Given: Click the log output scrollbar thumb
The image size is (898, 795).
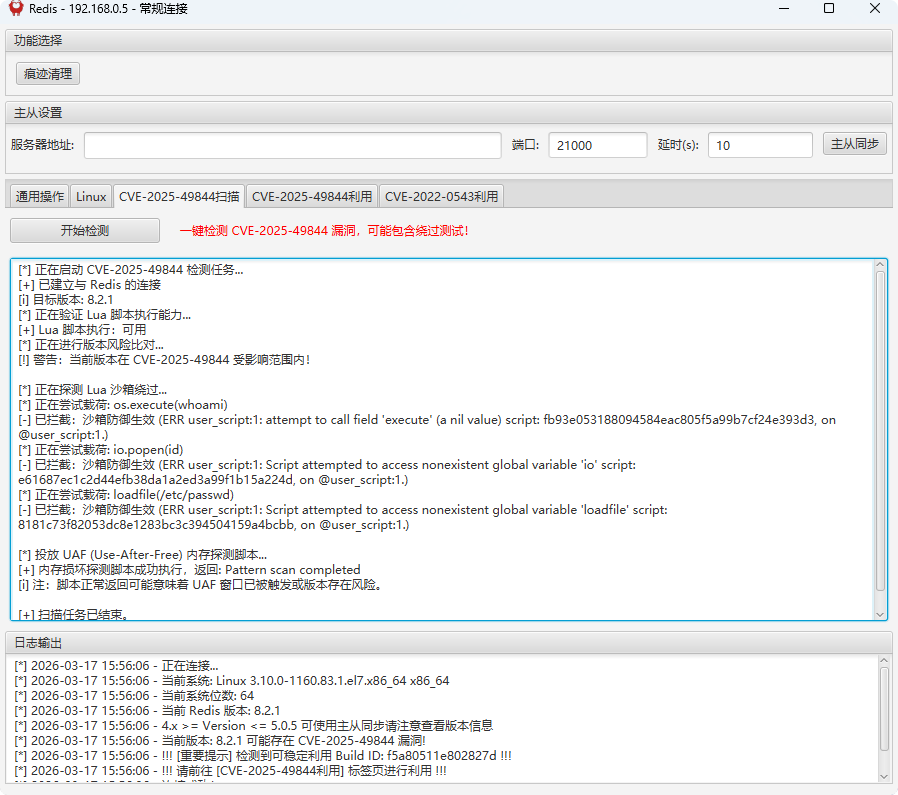Looking at the screenshot, I should pyautogui.click(x=884, y=709).
